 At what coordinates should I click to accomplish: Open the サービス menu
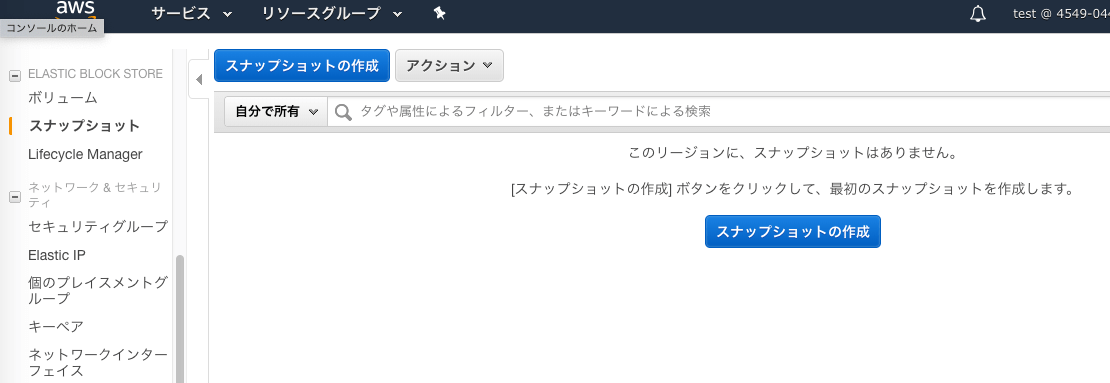tap(192, 13)
